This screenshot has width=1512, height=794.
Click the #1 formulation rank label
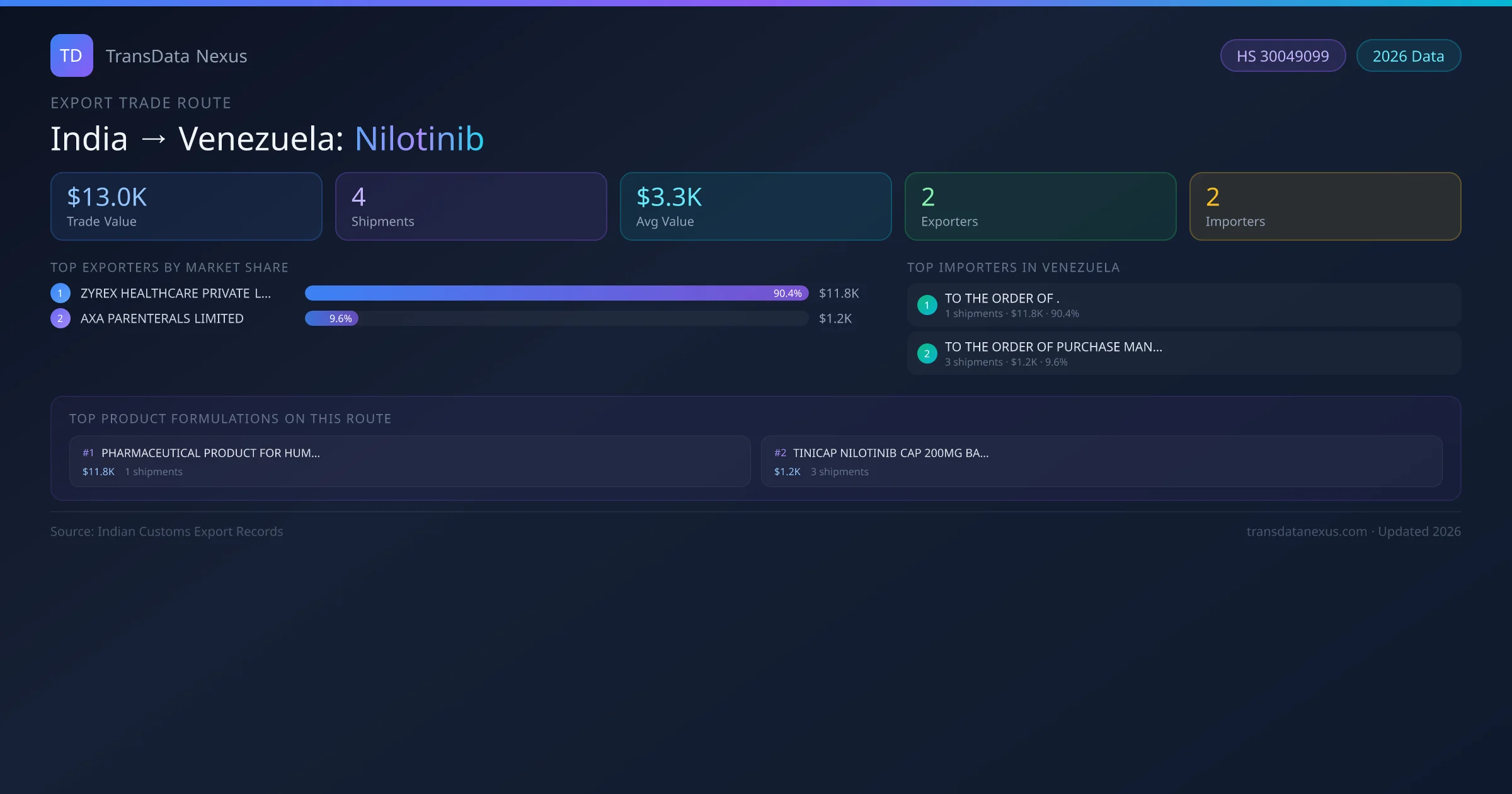click(88, 453)
